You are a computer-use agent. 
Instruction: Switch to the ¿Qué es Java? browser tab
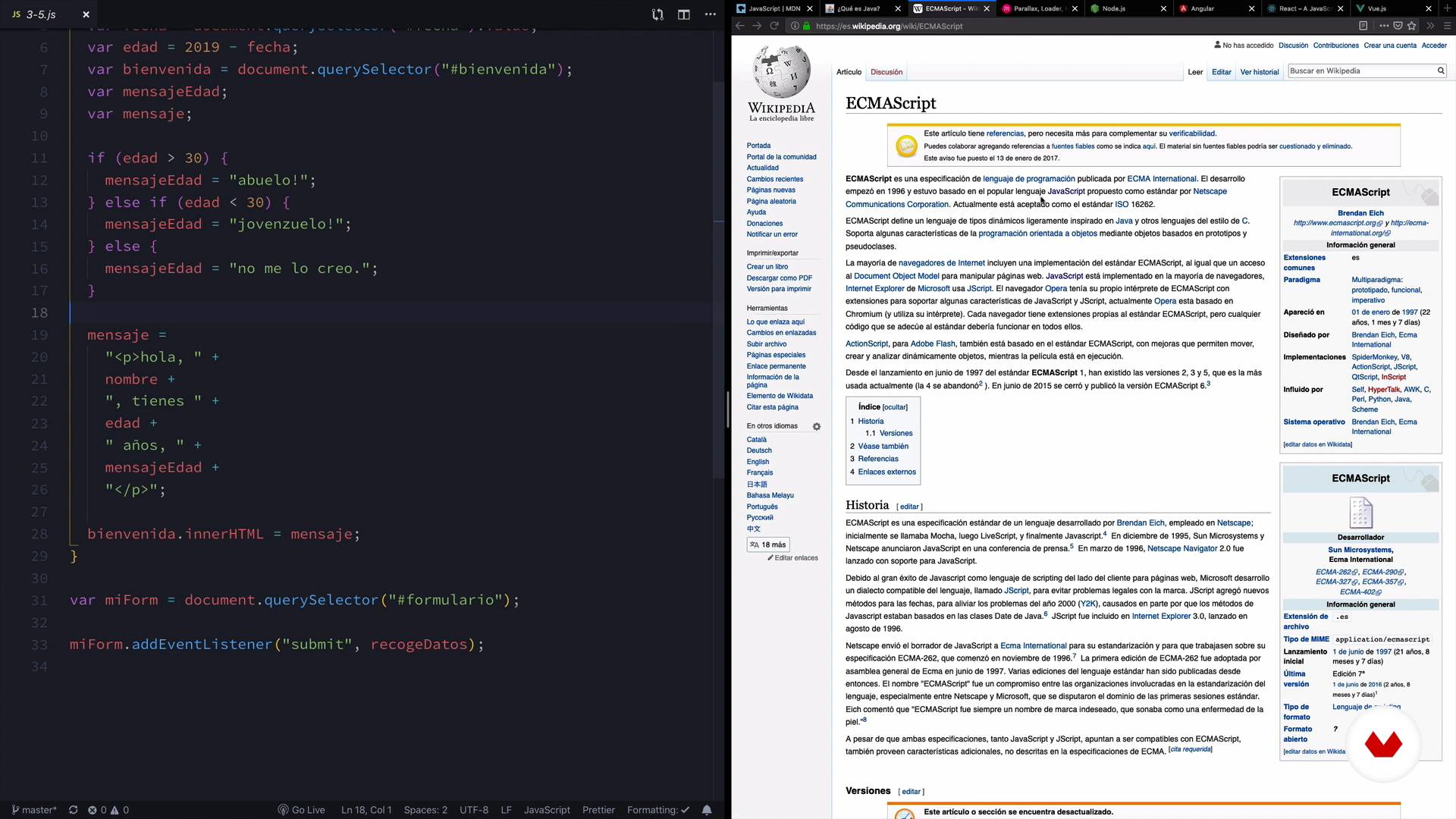click(863, 8)
